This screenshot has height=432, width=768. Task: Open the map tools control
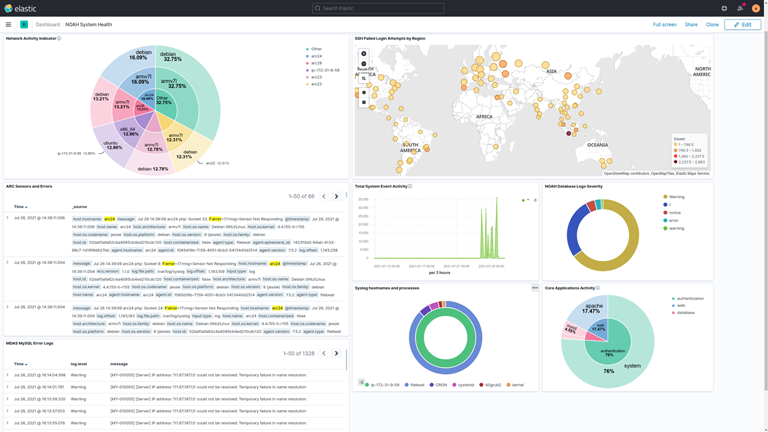pos(363,93)
